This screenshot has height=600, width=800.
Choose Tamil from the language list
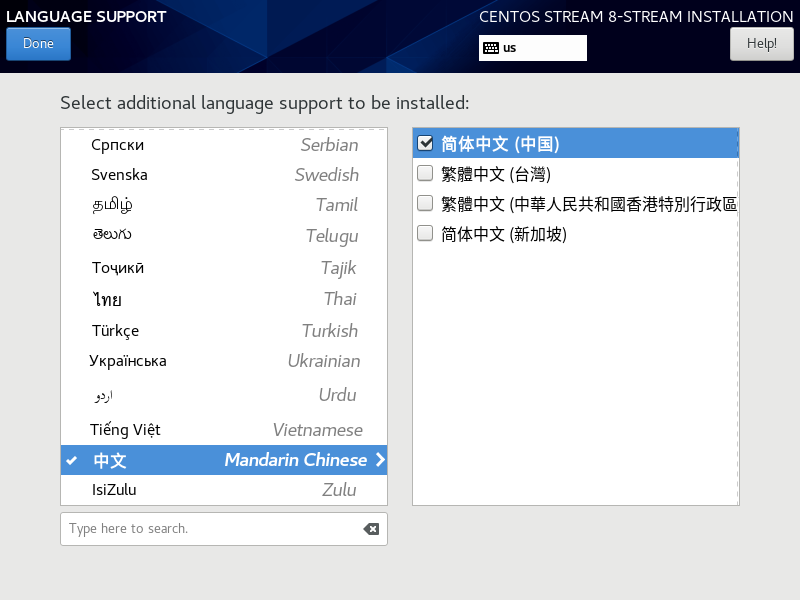pos(224,205)
